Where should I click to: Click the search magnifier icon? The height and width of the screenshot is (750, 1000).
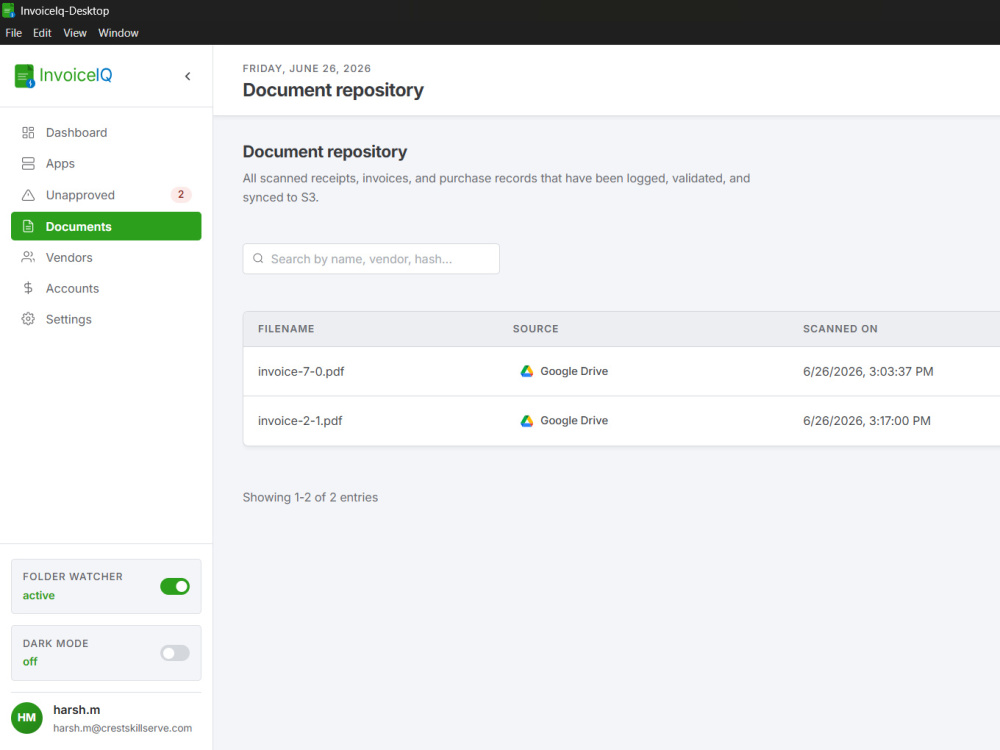[x=258, y=258]
